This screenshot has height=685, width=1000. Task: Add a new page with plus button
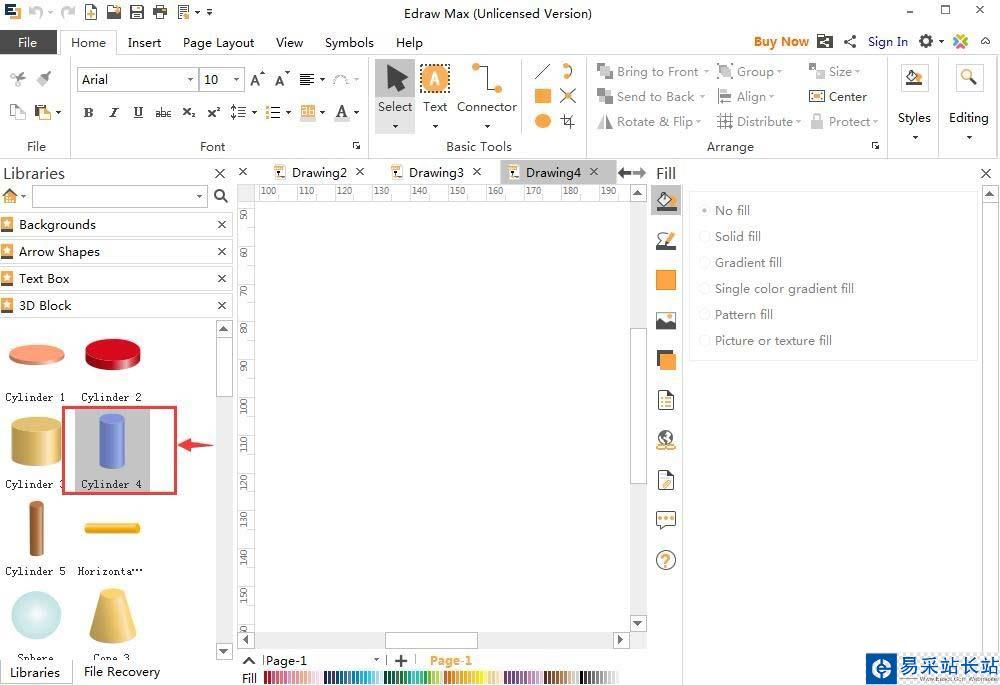tap(401, 661)
